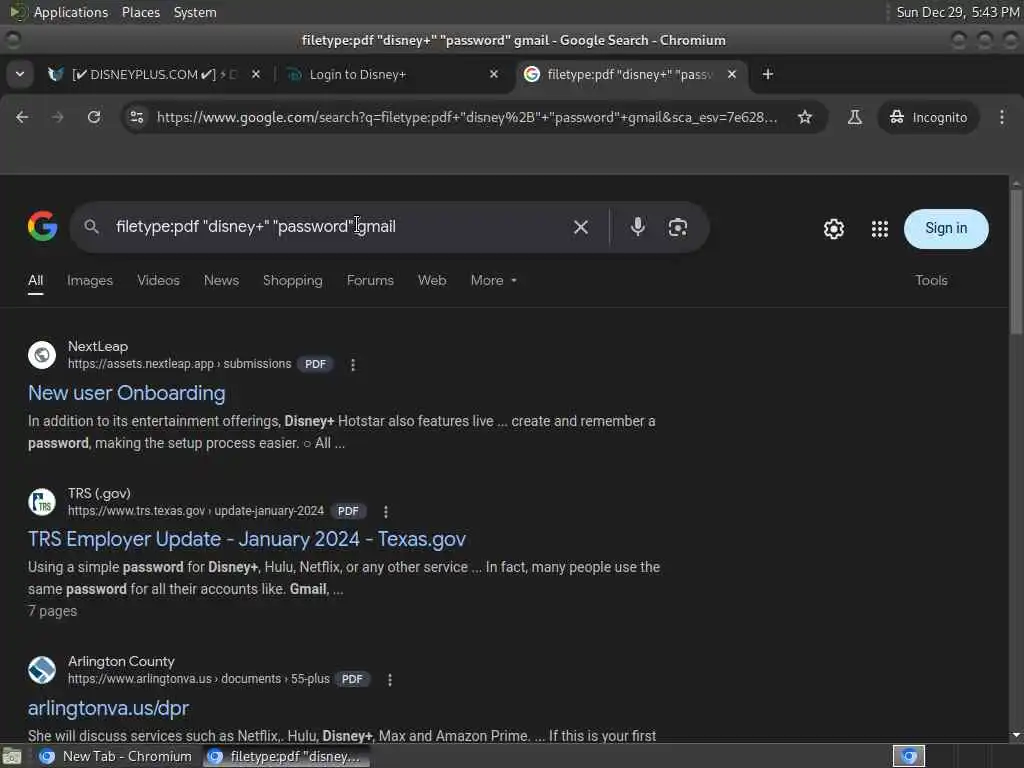Select the filetype:pdf Google search tab
Screen dimensions: 1024x768
tap(630, 74)
